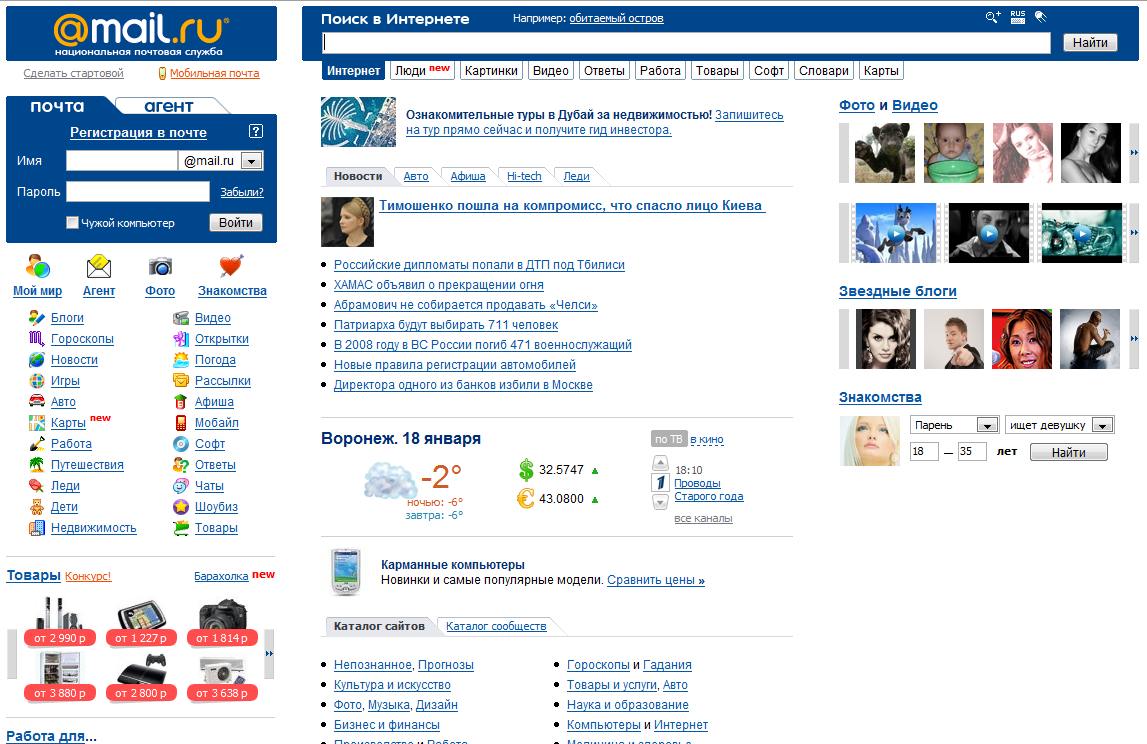Switch to the Картинки search tab
The height and width of the screenshot is (744, 1147).
pos(491,71)
